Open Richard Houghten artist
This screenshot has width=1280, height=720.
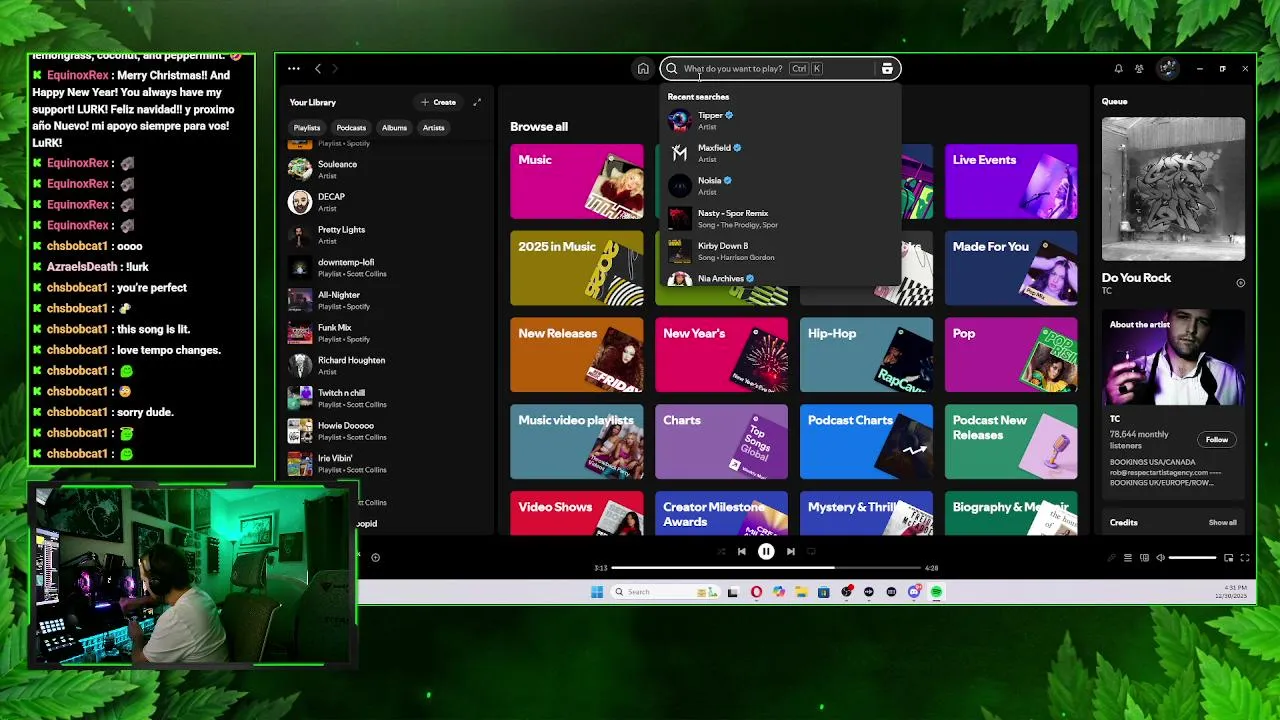tap(385, 365)
